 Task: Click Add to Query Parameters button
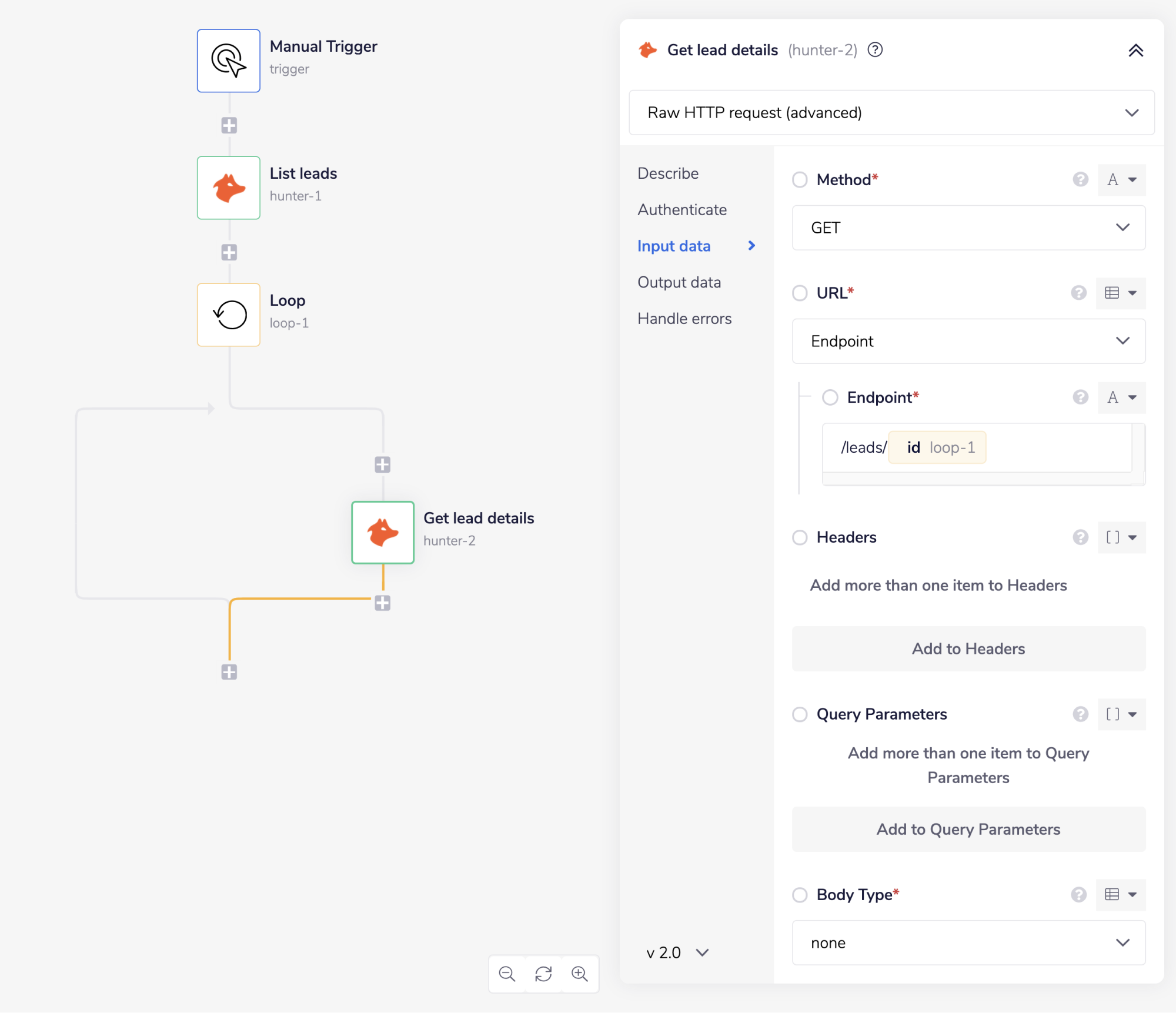[968, 829]
